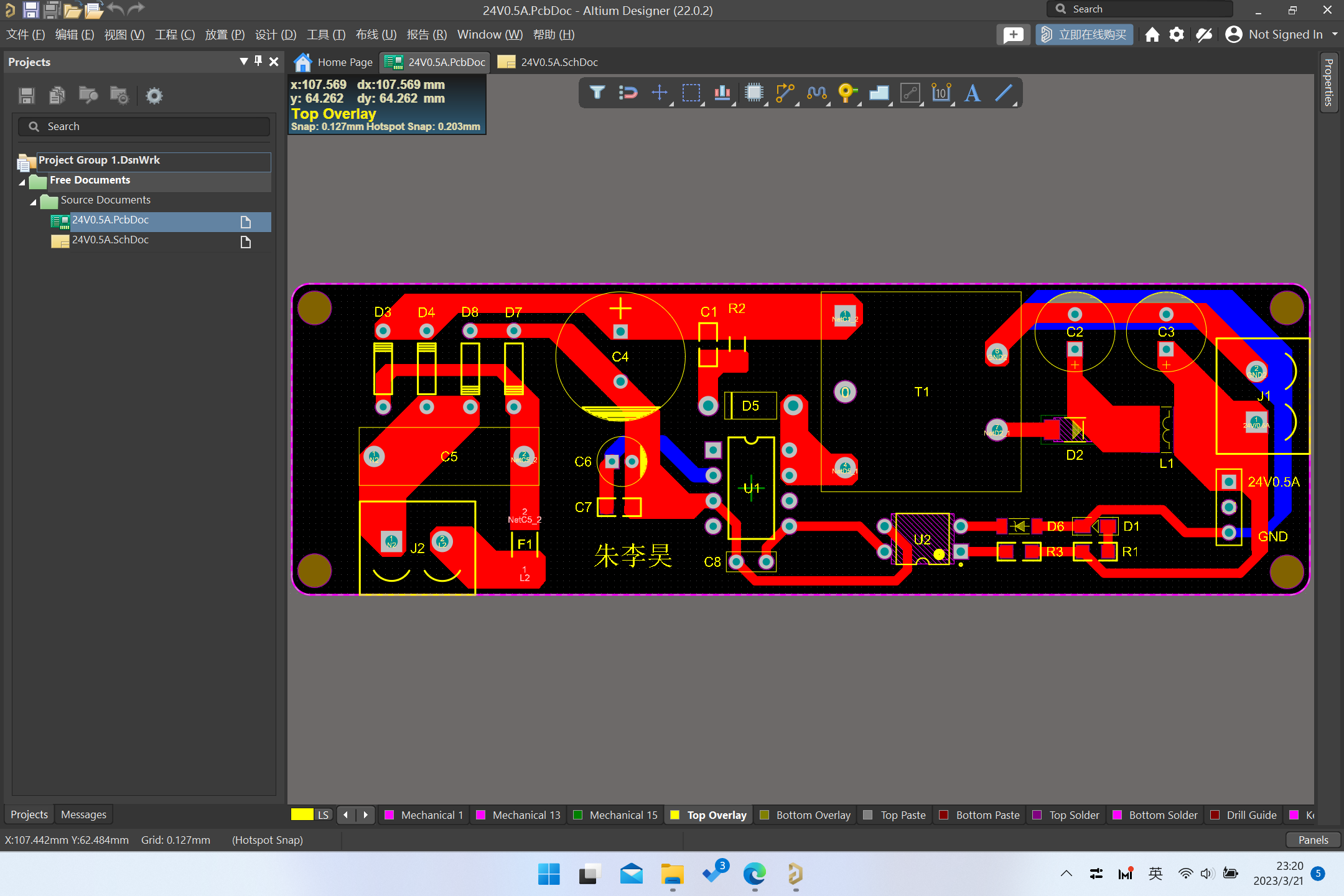Screen dimensions: 1344x896
Task: Click the top-right Search box
Action: (x=1139, y=9)
